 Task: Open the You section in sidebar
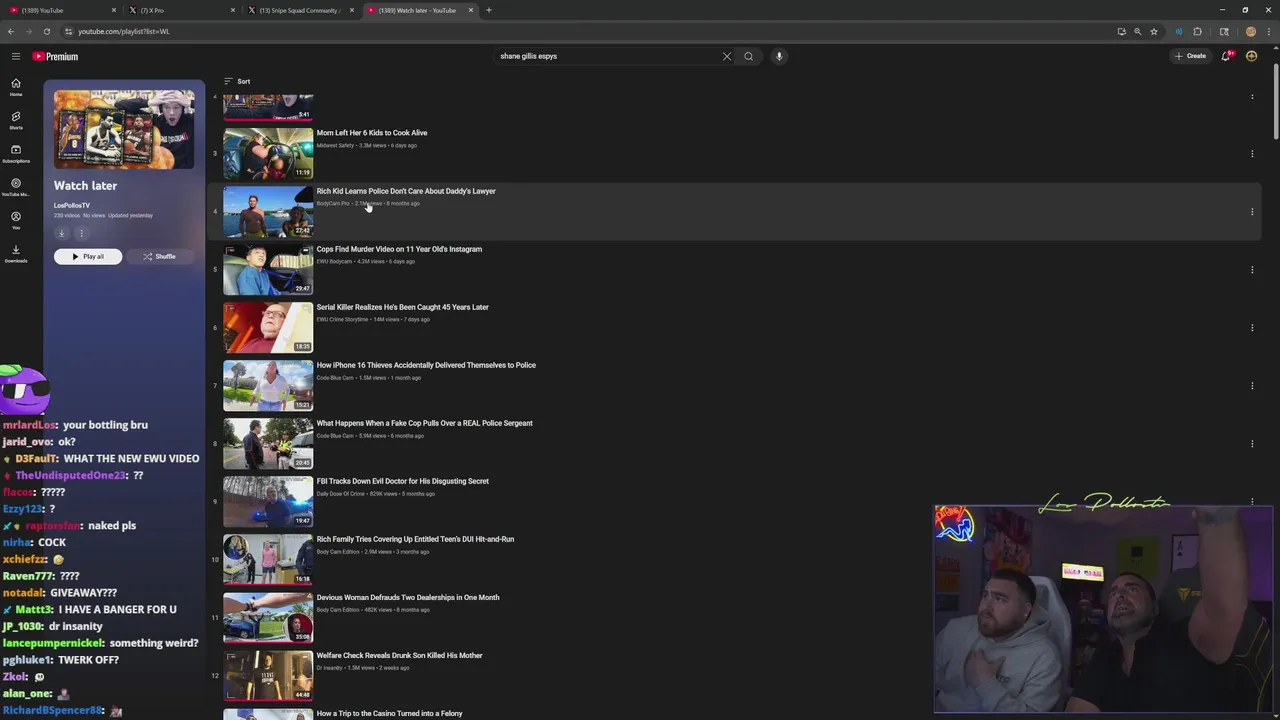coord(16,220)
